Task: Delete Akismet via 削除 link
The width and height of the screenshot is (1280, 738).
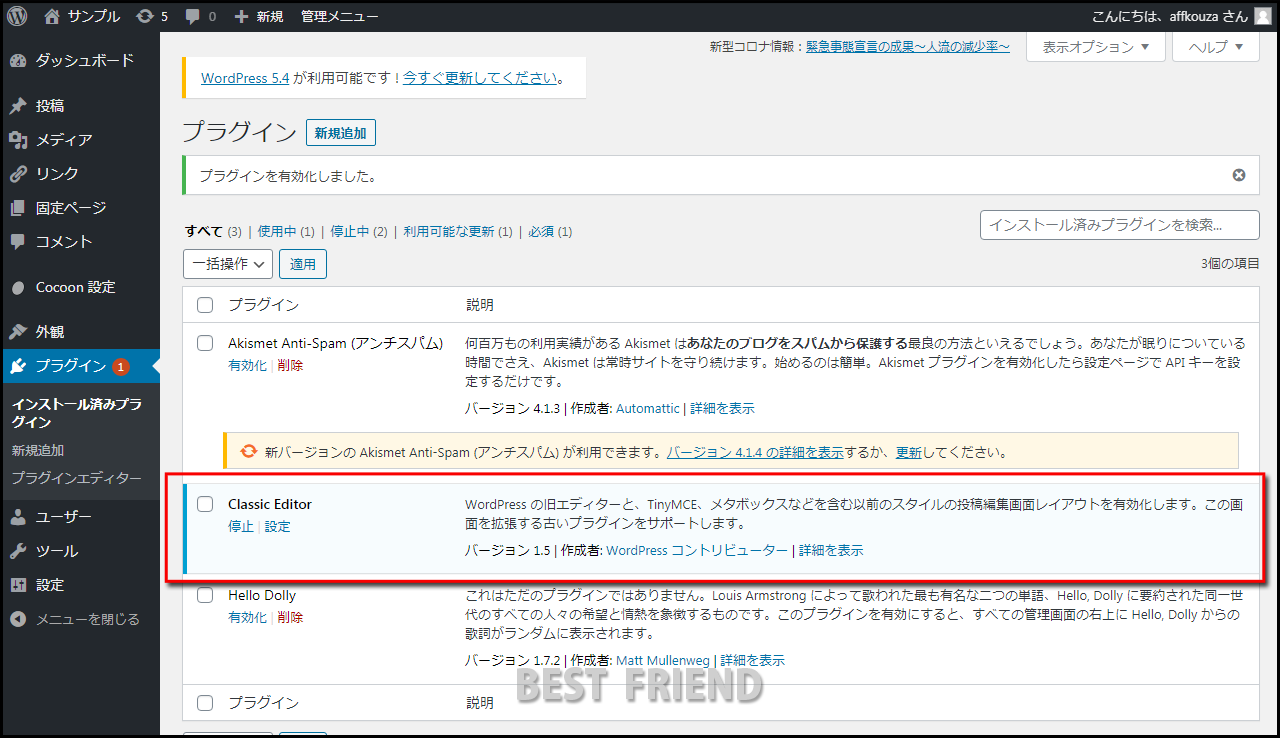Action: [x=290, y=366]
